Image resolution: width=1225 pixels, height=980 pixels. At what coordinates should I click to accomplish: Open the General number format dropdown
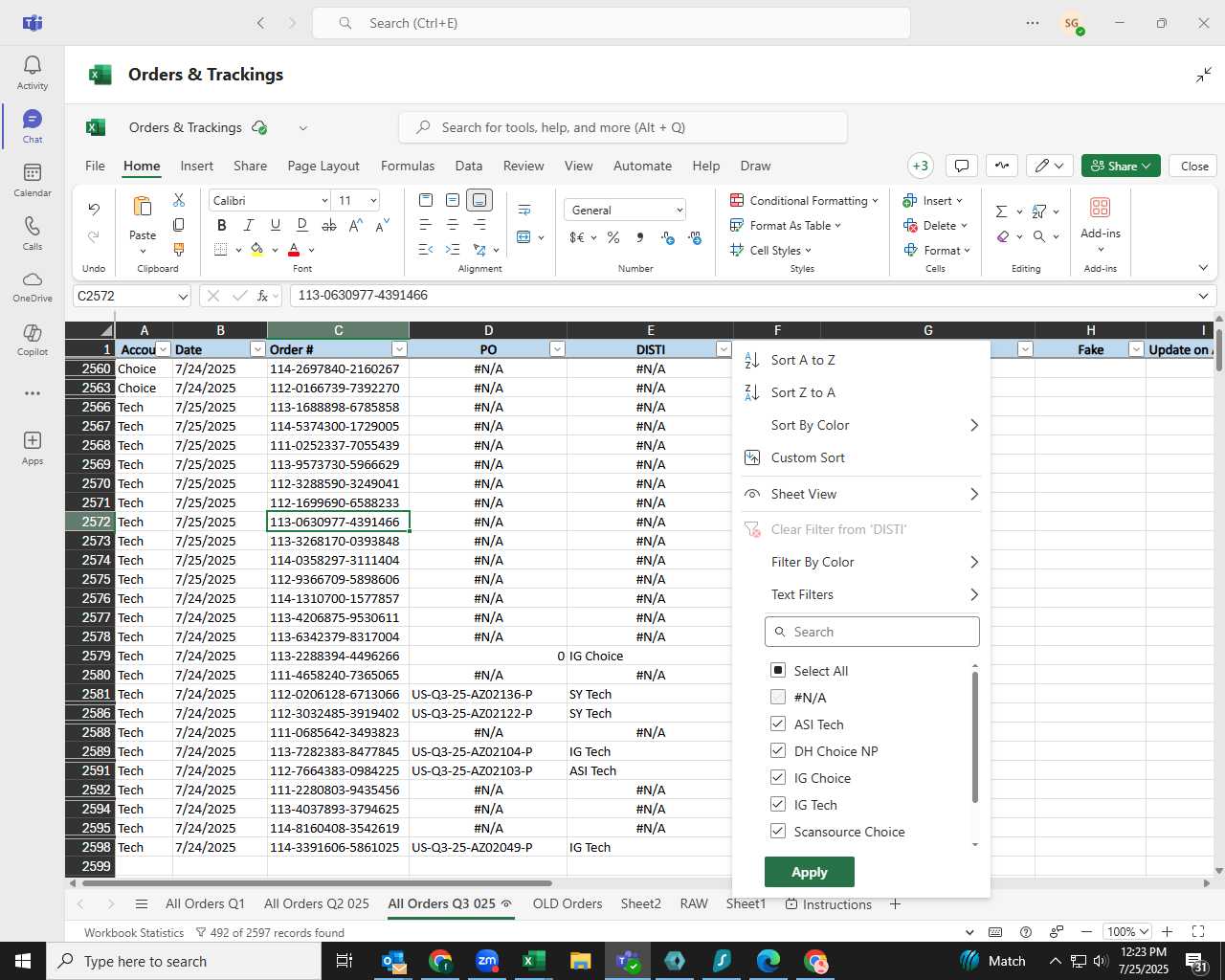[679, 210]
